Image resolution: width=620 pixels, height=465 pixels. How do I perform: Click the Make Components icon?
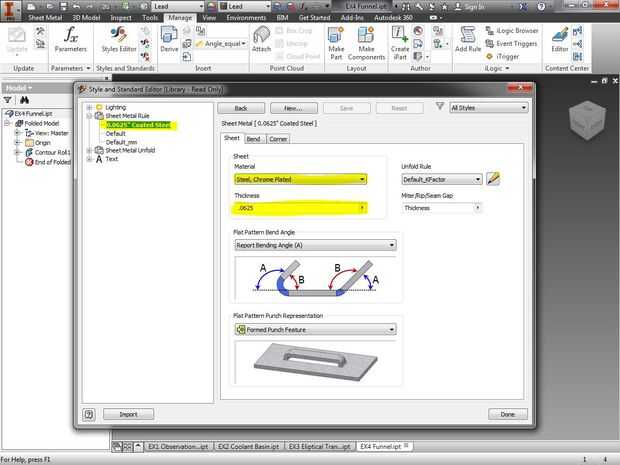[366, 43]
